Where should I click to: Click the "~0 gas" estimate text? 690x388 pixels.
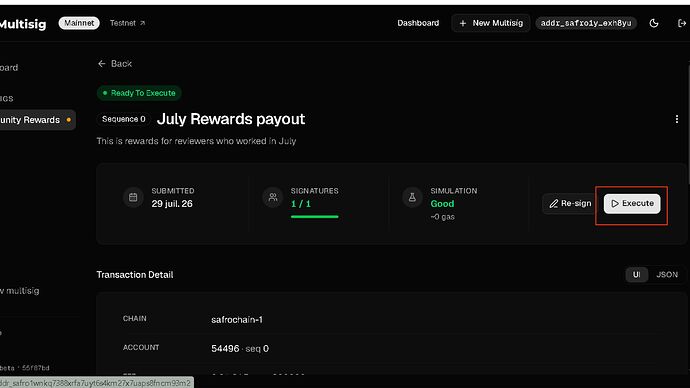coord(442,217)
